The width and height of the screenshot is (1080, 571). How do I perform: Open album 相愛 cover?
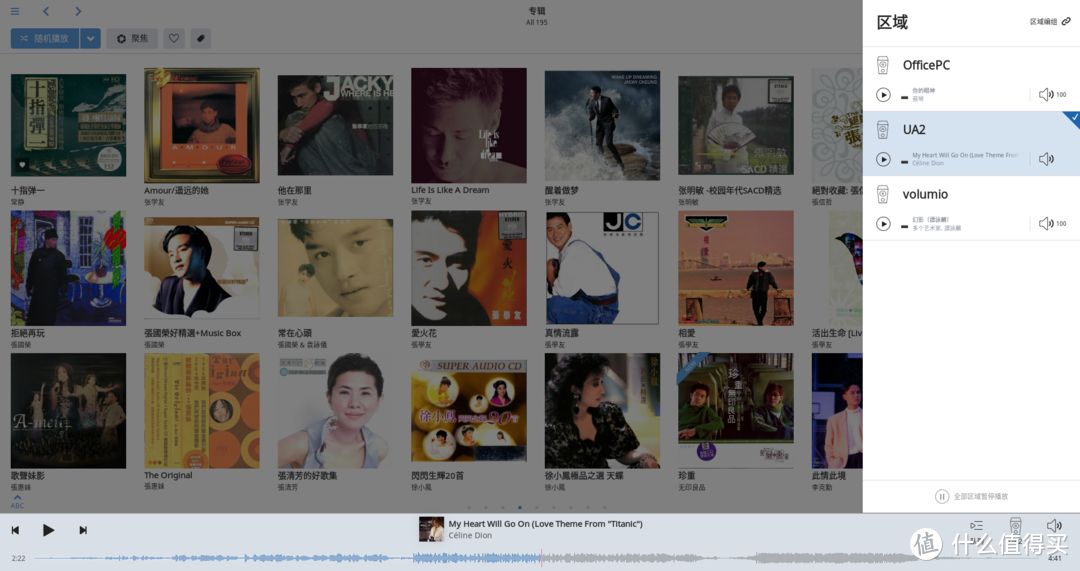point(736,268)
